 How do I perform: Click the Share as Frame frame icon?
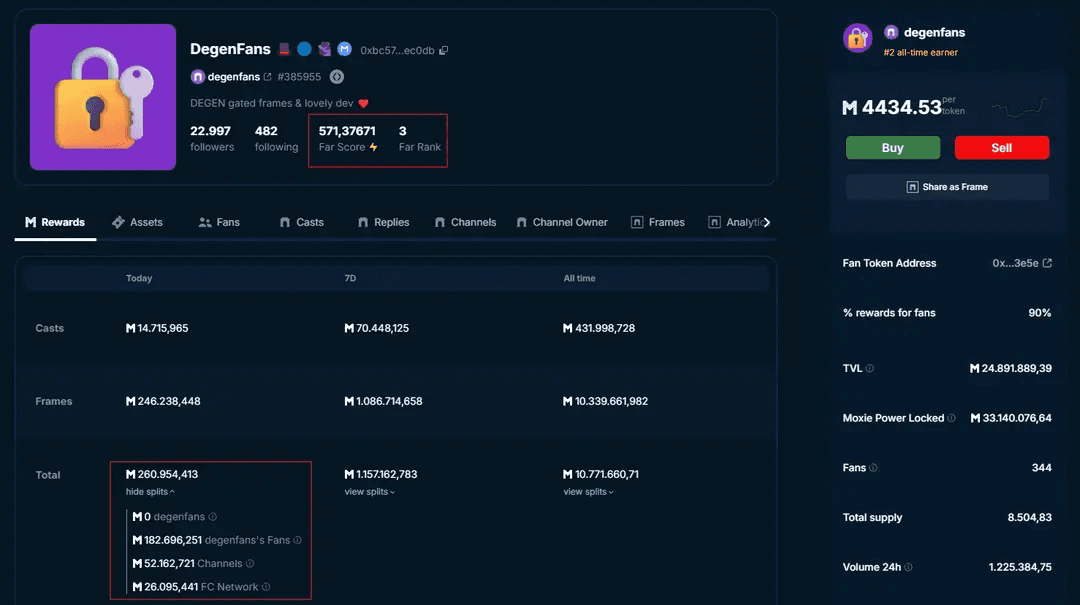(913, 187)
